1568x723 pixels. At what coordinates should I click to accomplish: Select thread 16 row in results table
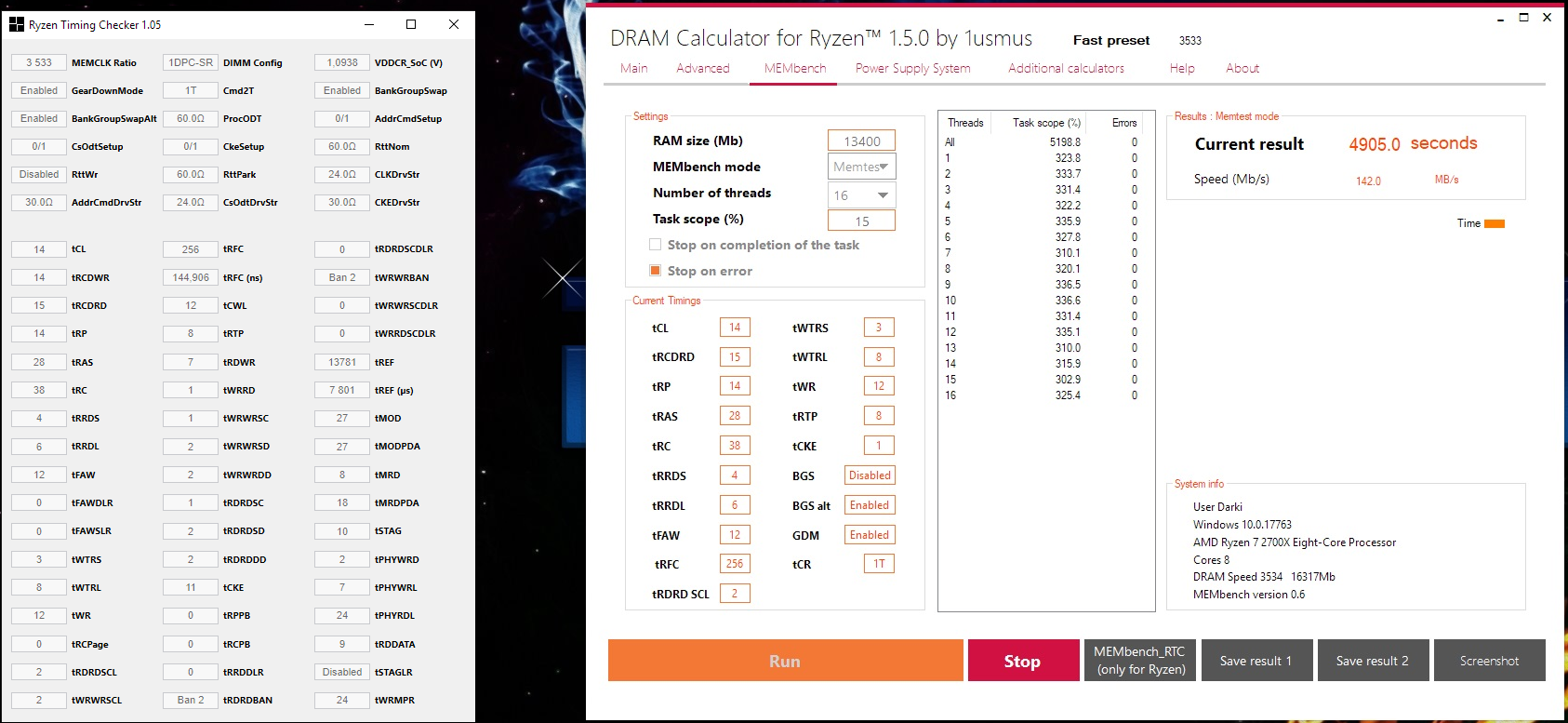pyautogui.click(x=1043, y=395)
